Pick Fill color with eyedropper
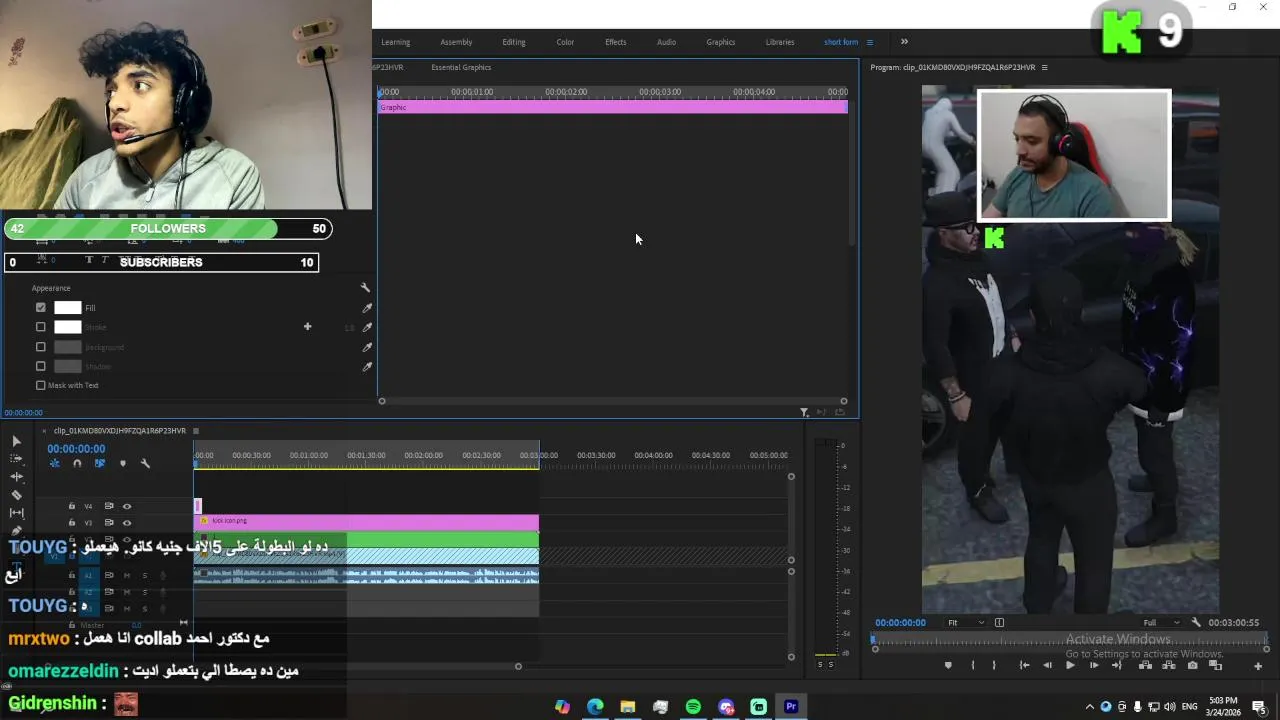Image resolution: width=1280 pixels, height=720 pixels. click(x=367, y=308)
